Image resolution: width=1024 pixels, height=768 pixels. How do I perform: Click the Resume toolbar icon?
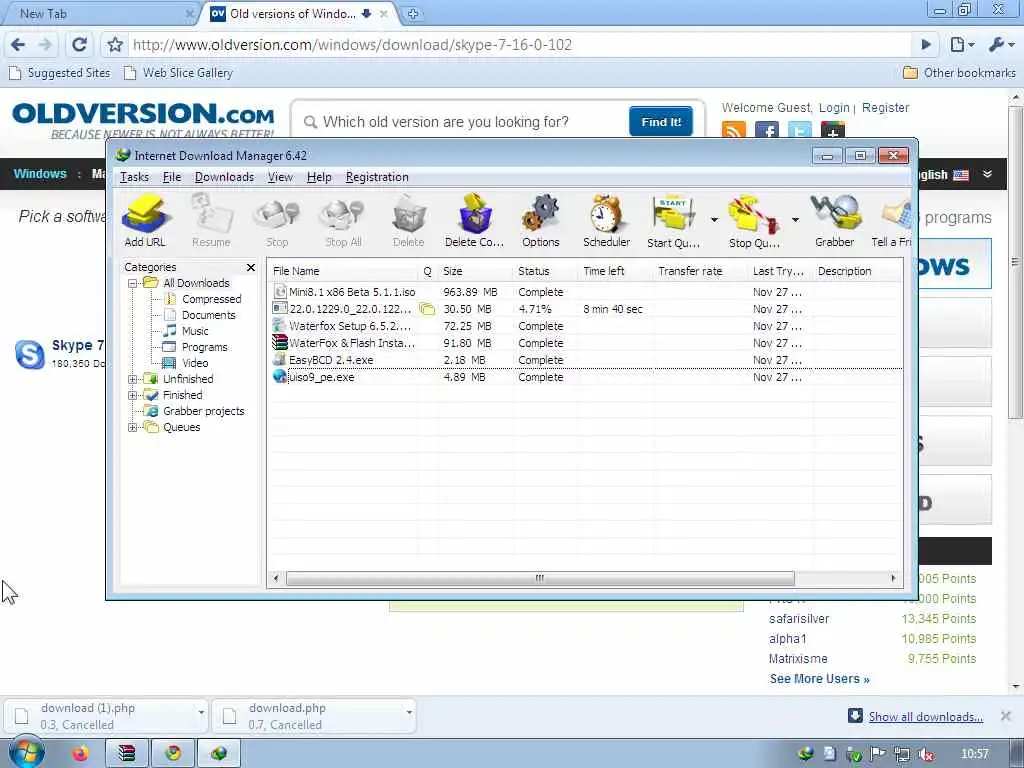tap(211, 221)
